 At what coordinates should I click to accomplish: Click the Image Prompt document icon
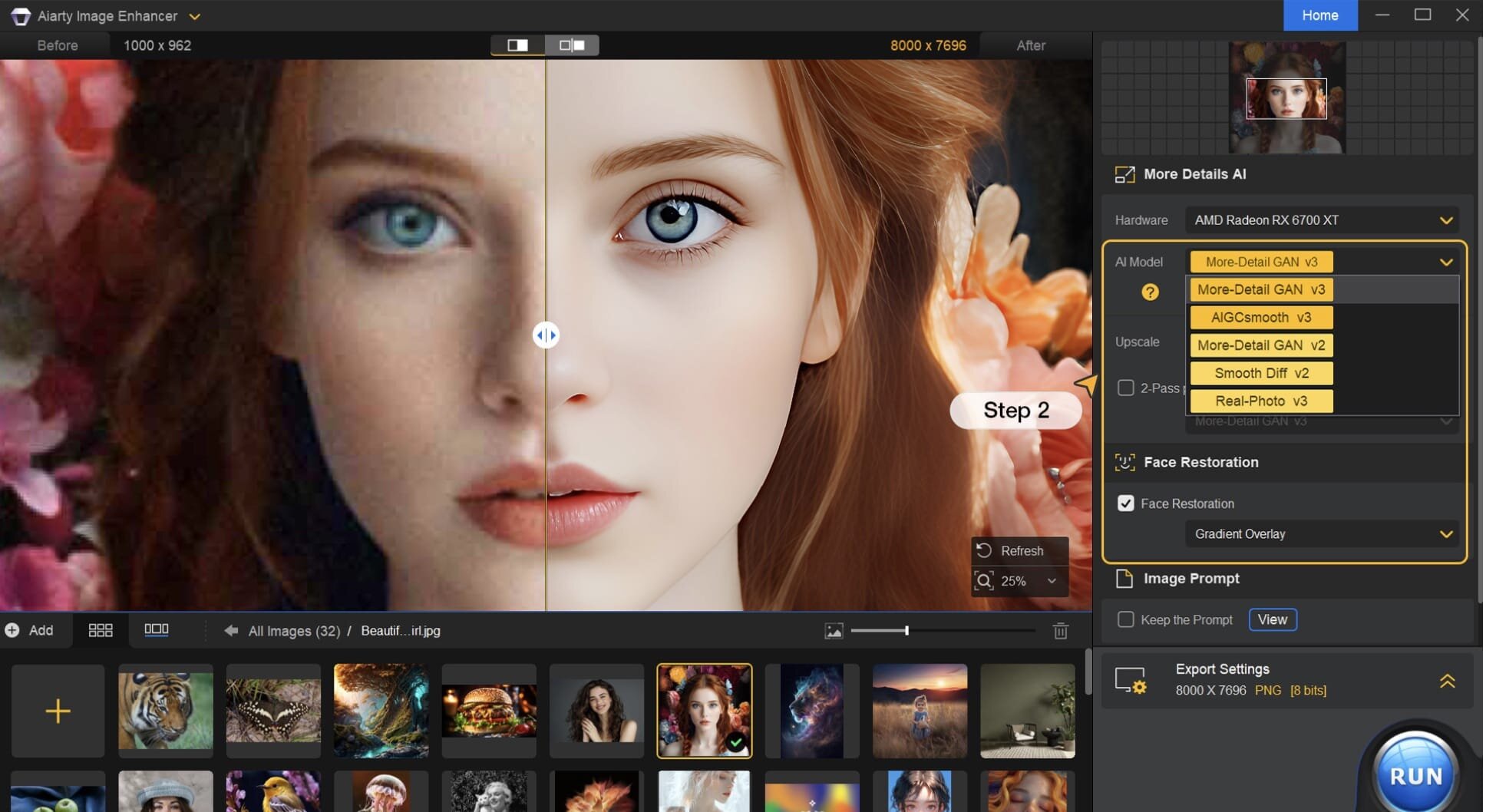[x=1124, y=579]
